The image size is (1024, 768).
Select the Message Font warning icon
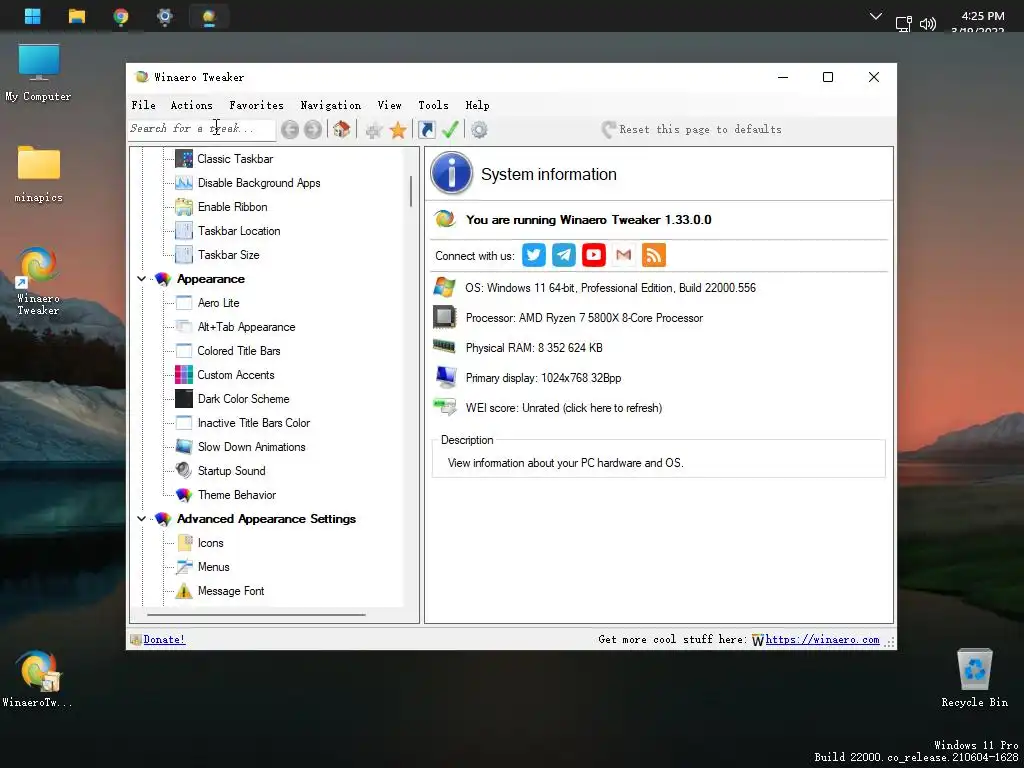click(184, 591)
